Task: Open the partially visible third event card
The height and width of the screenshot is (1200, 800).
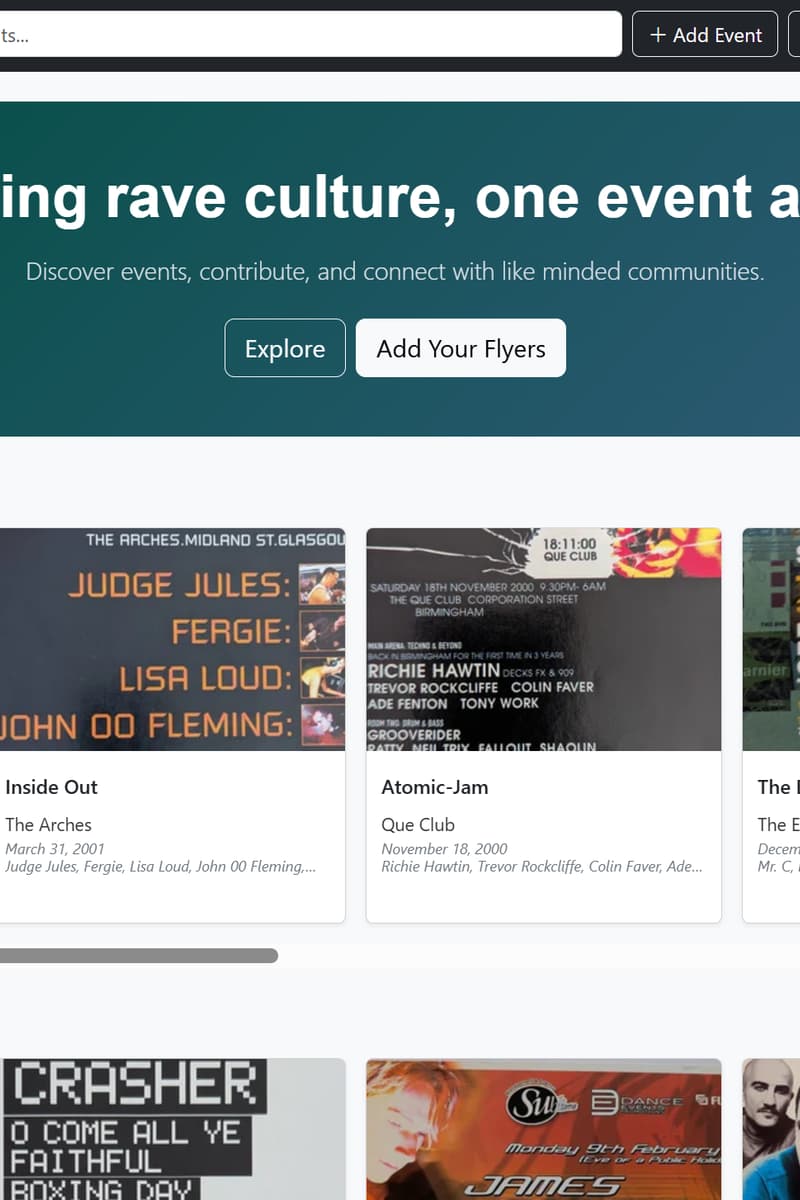Action: pyautogui.click(x=771, y=725)
